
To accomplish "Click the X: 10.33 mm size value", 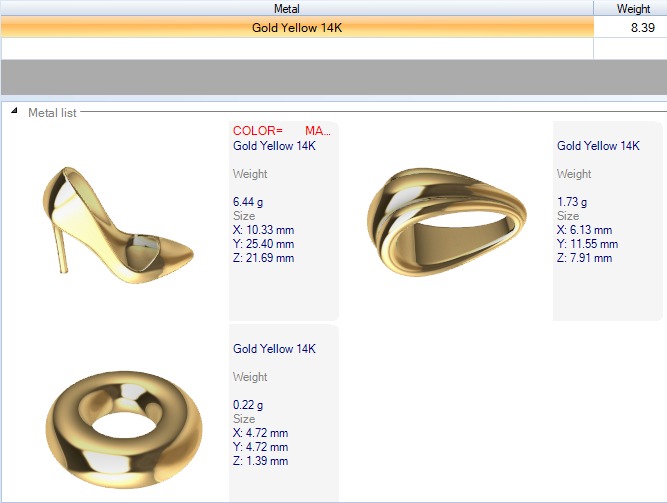I will pos(263,230).
